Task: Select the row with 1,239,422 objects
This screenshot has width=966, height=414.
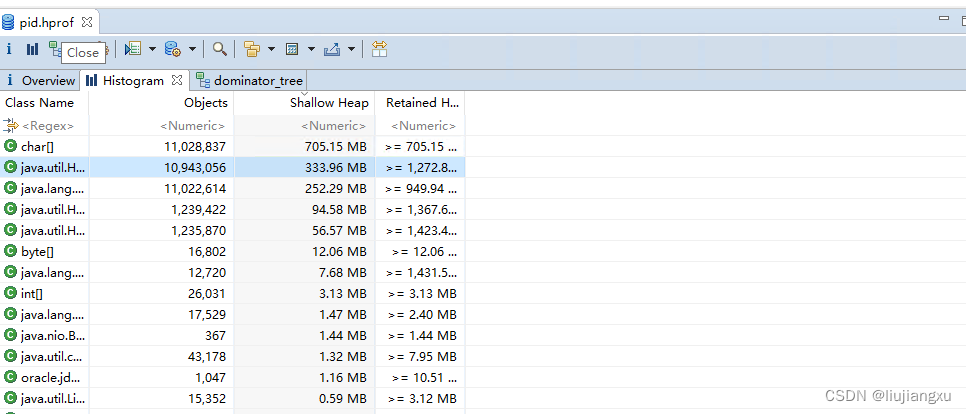Action: coord(232,209)
